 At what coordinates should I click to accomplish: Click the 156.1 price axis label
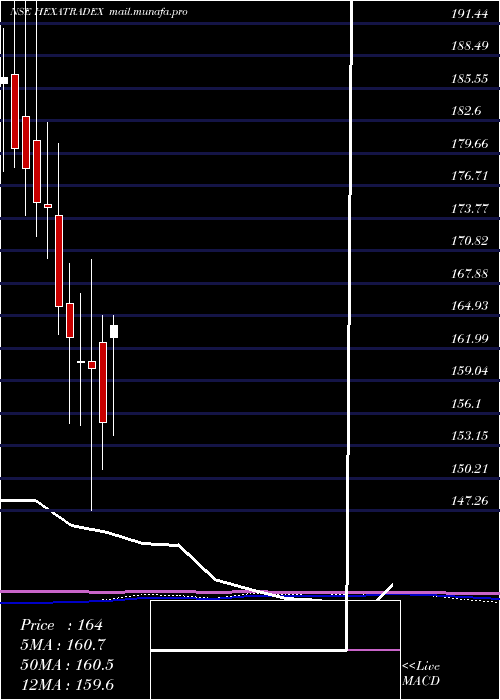click(467, 404)
